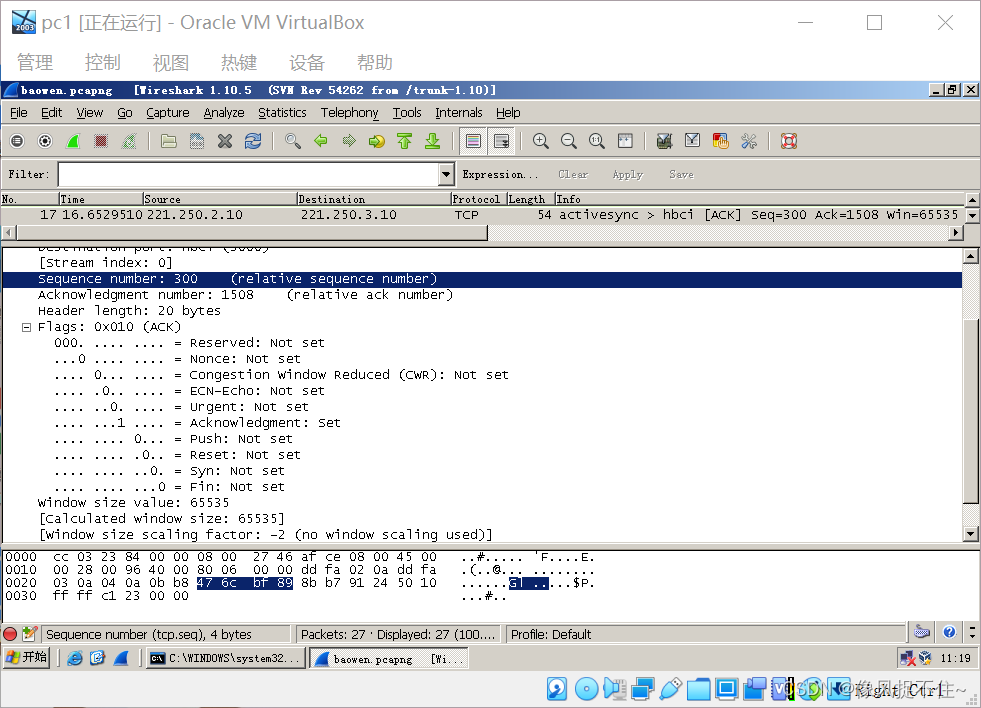Click the Save filter button
This screenshot has height=708, width=981.
tap(681, 174)
